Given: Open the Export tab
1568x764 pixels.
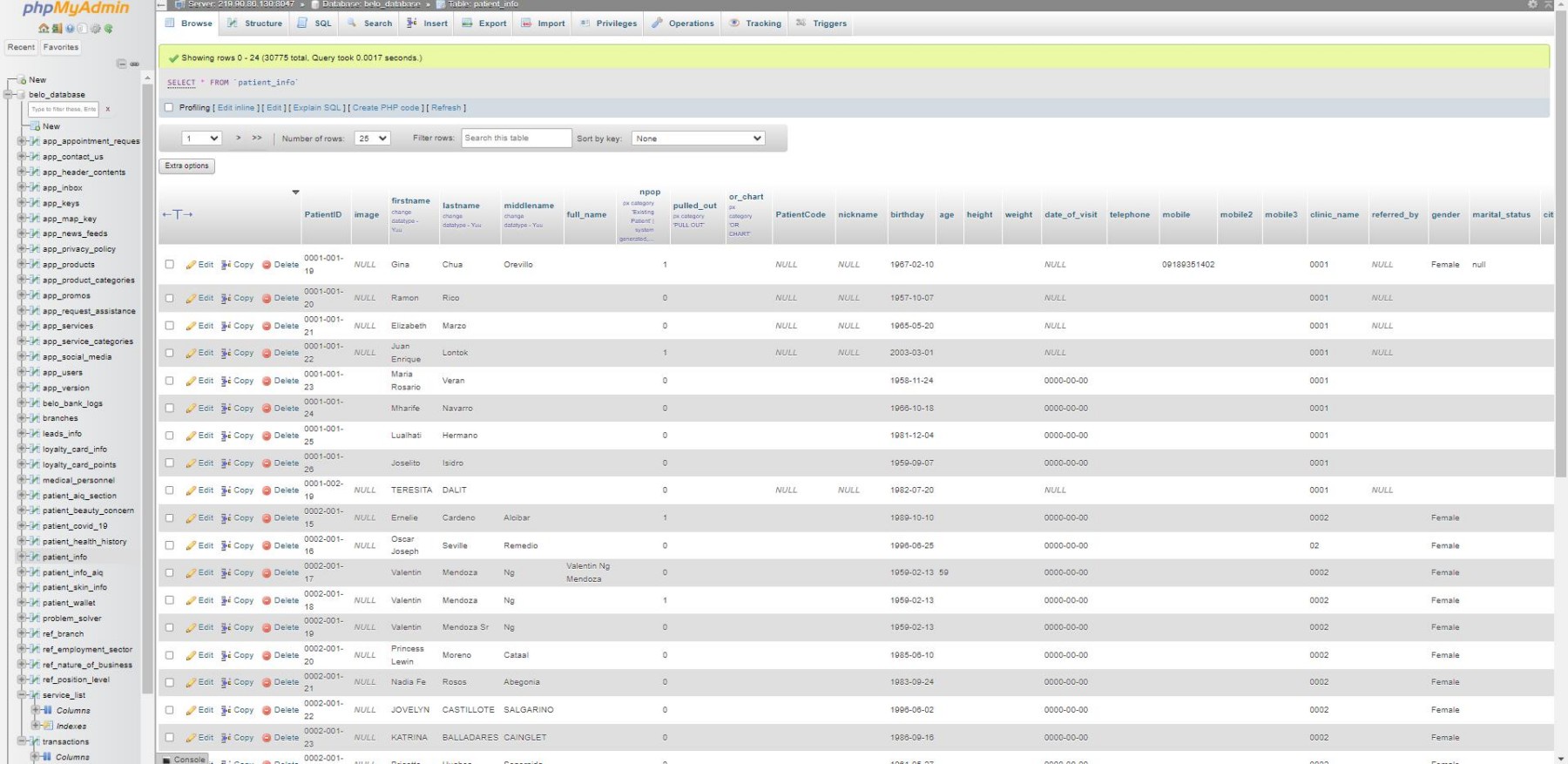Looking at the screenshot, I should pos(484,24).
